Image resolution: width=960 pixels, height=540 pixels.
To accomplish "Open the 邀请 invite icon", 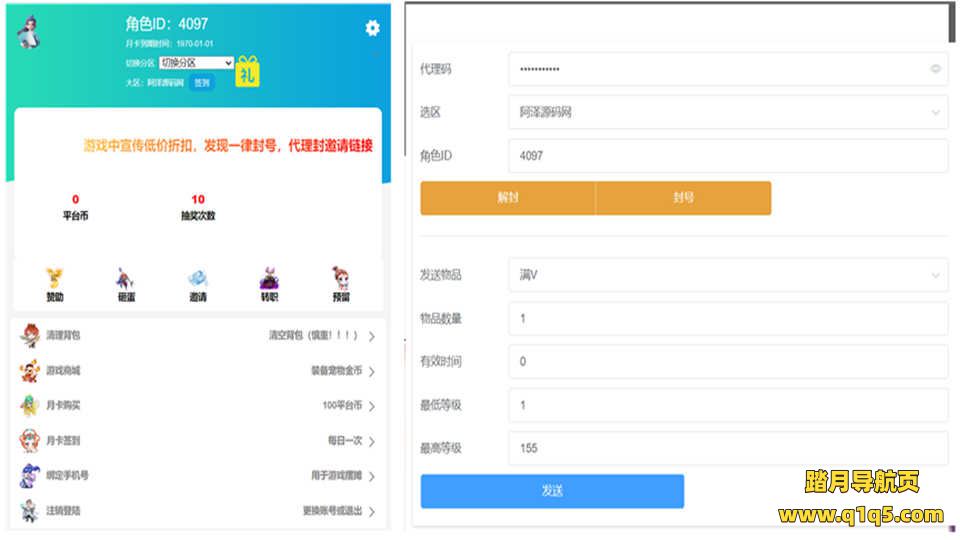I will coord(198,284).
